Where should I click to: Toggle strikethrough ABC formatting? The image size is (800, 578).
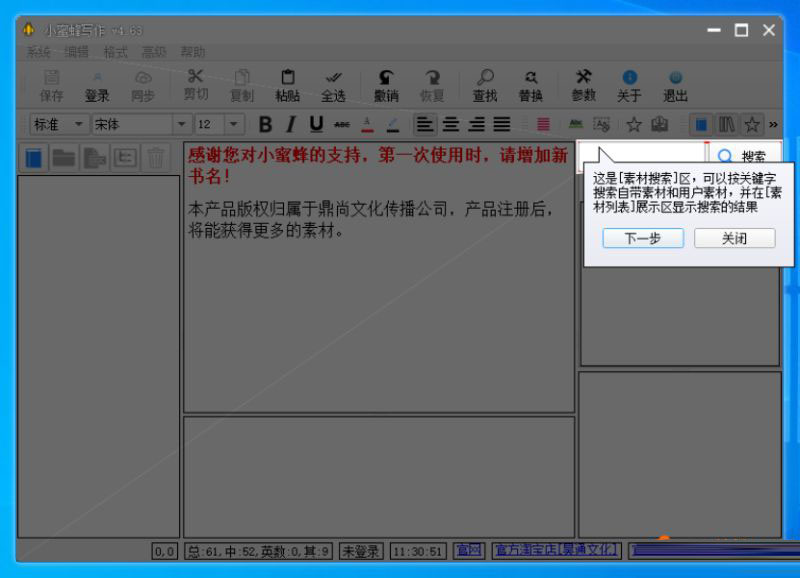[x=342, y=124]
